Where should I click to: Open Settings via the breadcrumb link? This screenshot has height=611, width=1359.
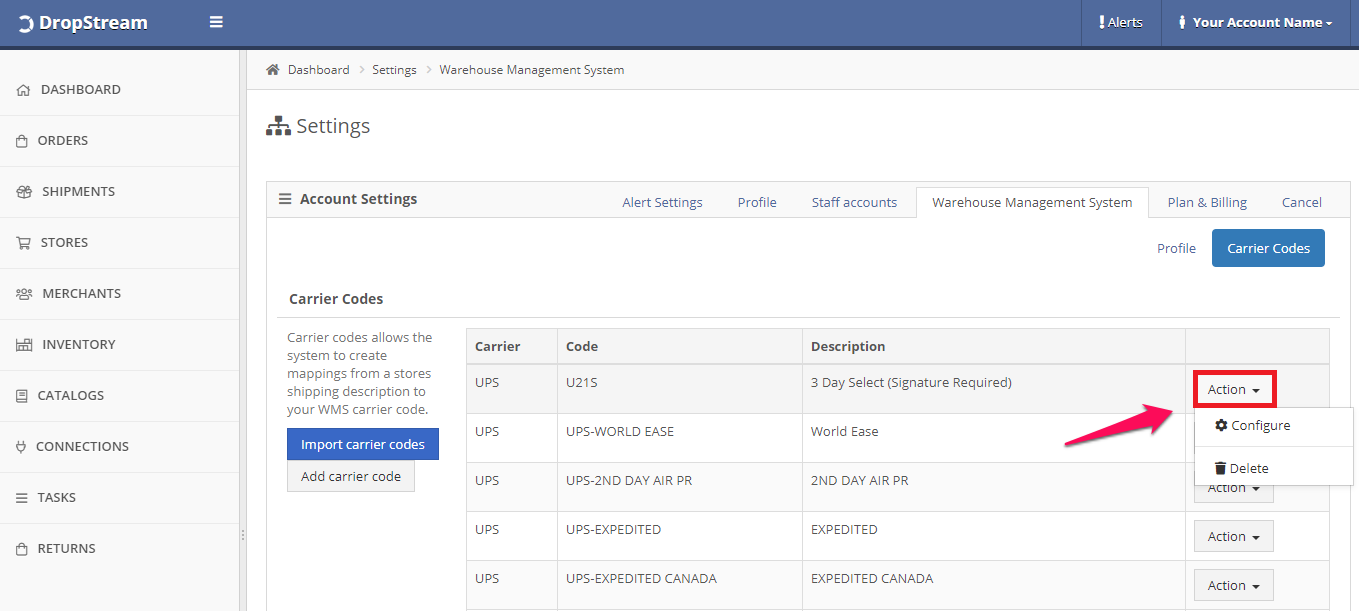tap(394, 69)
